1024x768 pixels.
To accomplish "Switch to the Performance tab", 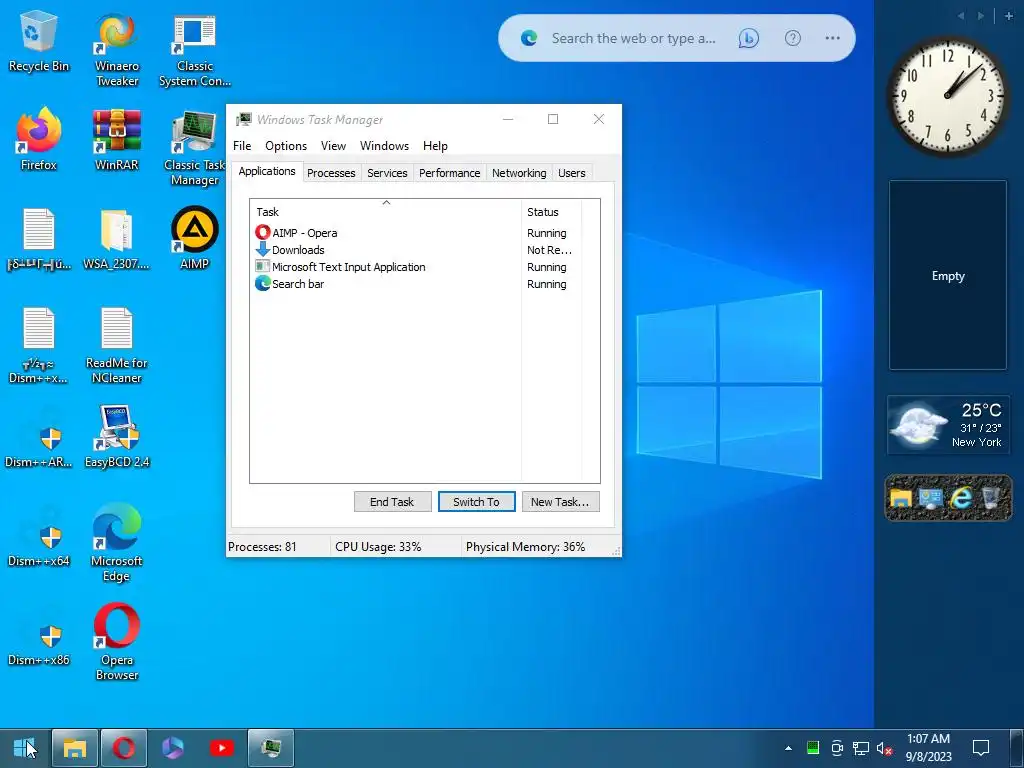I will click(449, 173).
